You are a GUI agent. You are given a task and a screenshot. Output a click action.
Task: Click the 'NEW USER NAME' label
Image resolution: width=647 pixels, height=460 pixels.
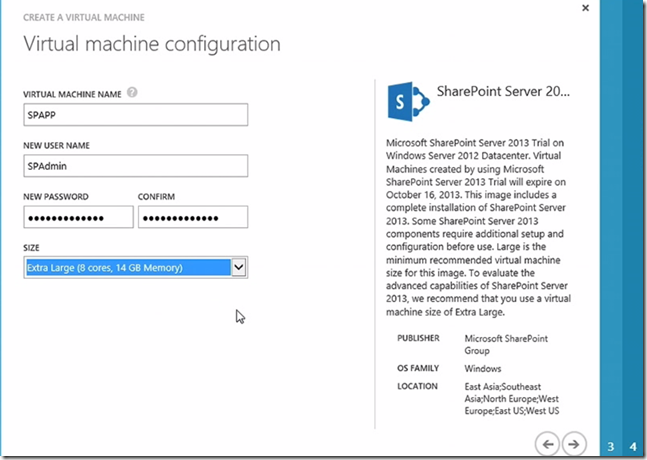57,145
